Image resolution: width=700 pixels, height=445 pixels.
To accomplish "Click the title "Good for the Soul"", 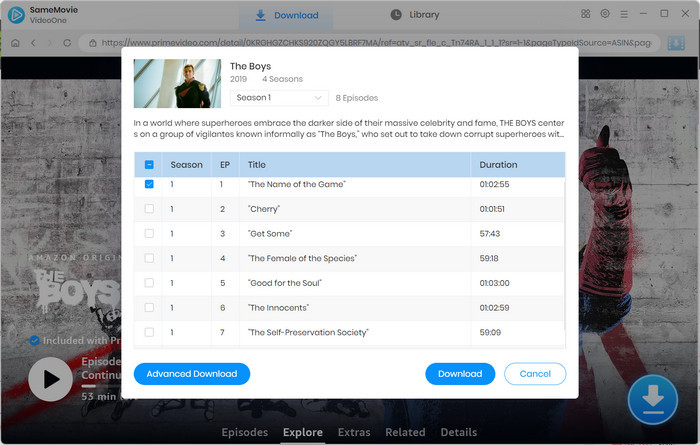I will tap(285, 283).
